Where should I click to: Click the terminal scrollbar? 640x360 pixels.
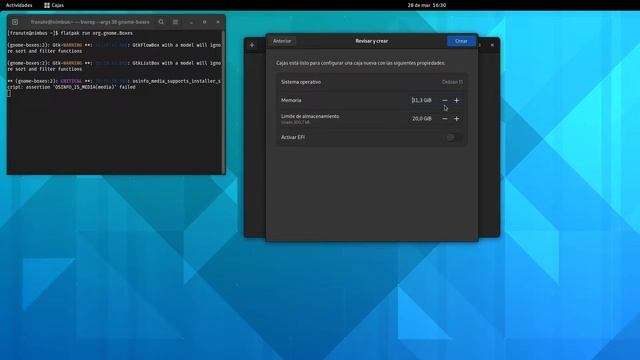click(223, 102)
